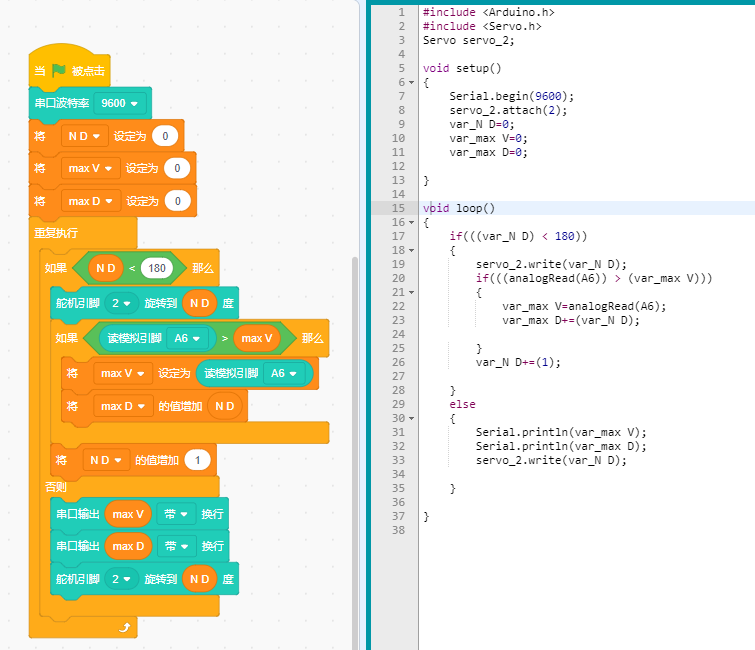Click code line 'Serial.println(var_max D);'
This screenshot has width=755, height=650.
[561, 446]
